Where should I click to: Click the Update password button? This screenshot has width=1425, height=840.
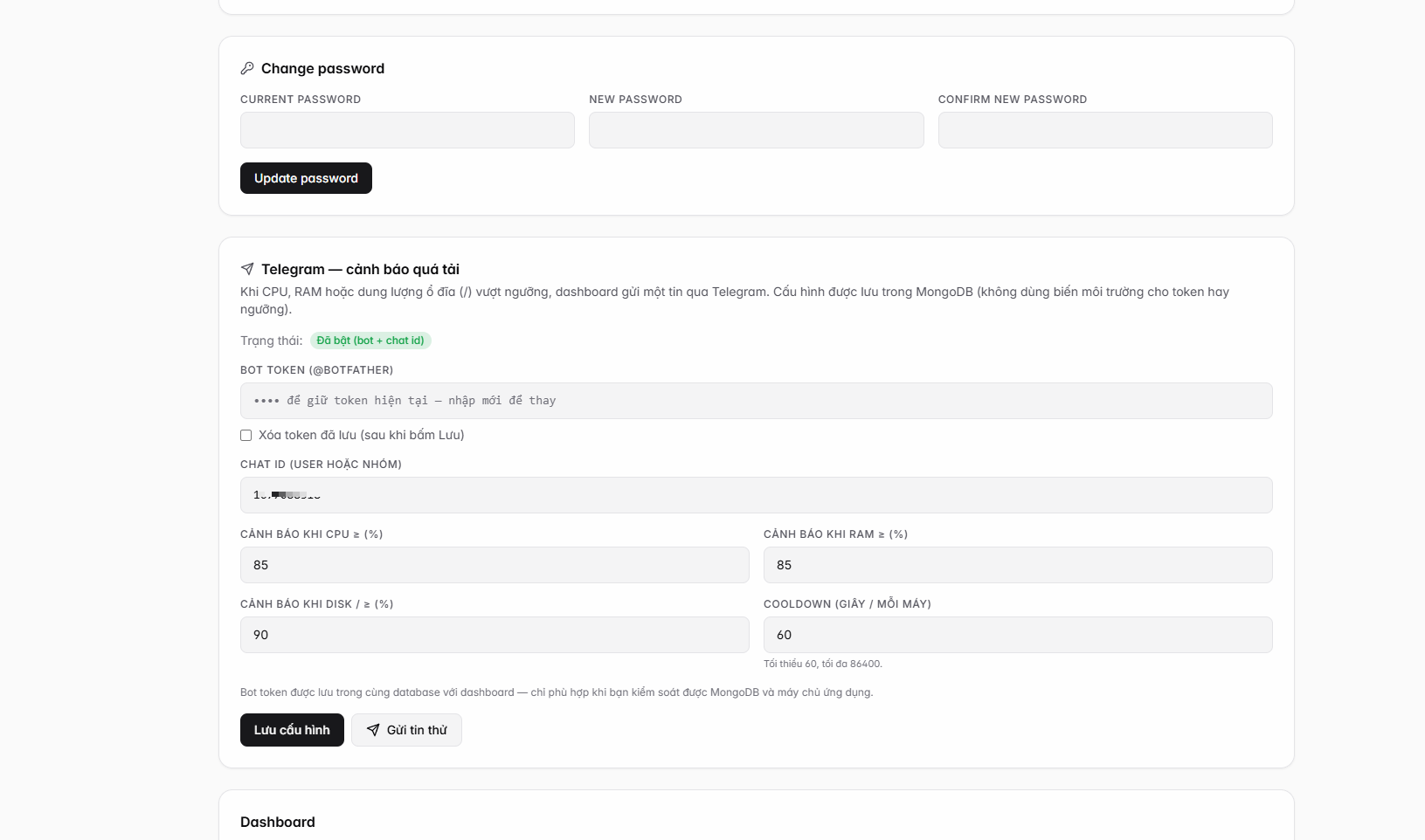pyautogui.click(x=306, y=178)
